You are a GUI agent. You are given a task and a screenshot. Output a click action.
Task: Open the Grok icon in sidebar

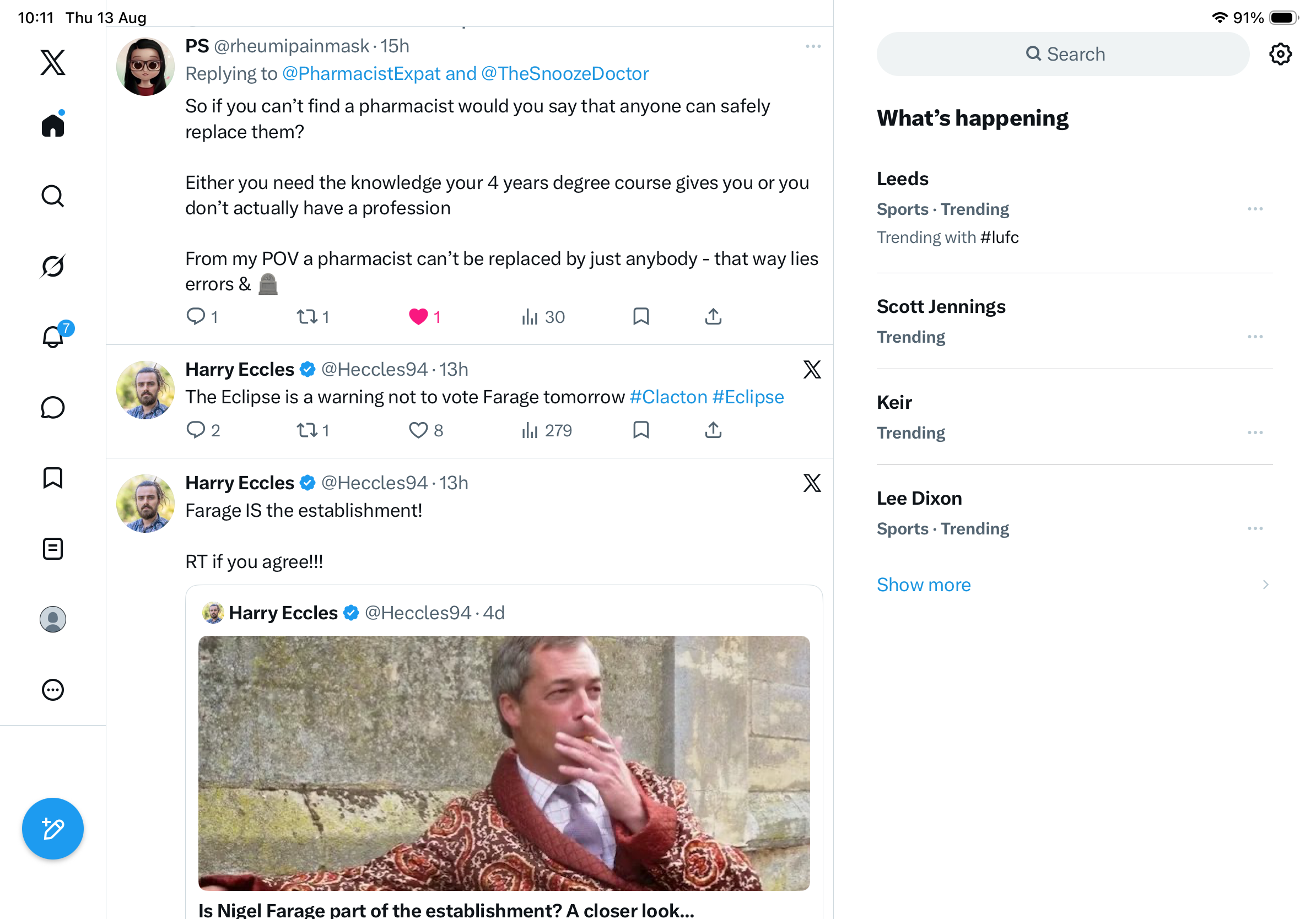pyautogui.click(x=53, y=266)
